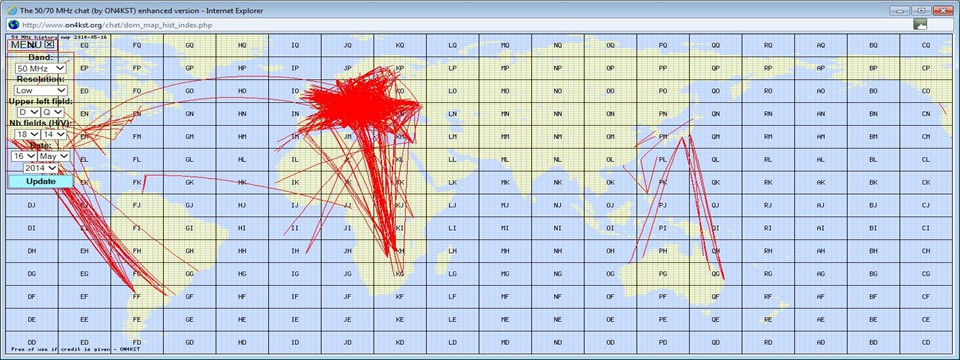
Task: Click the Update button
Action: tap(41, 181)
